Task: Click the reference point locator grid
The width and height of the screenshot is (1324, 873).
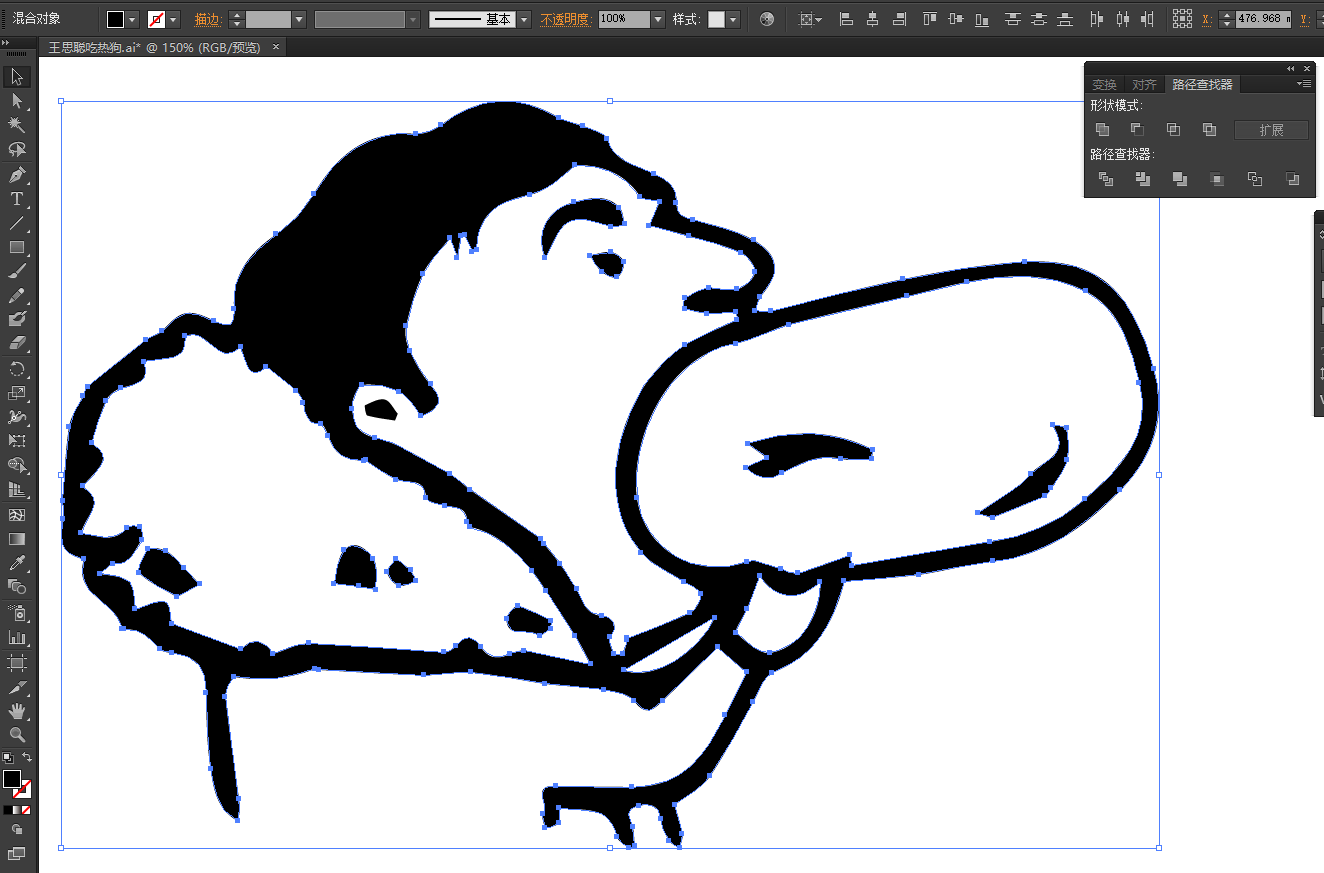Action: [x=1182, y=19]
